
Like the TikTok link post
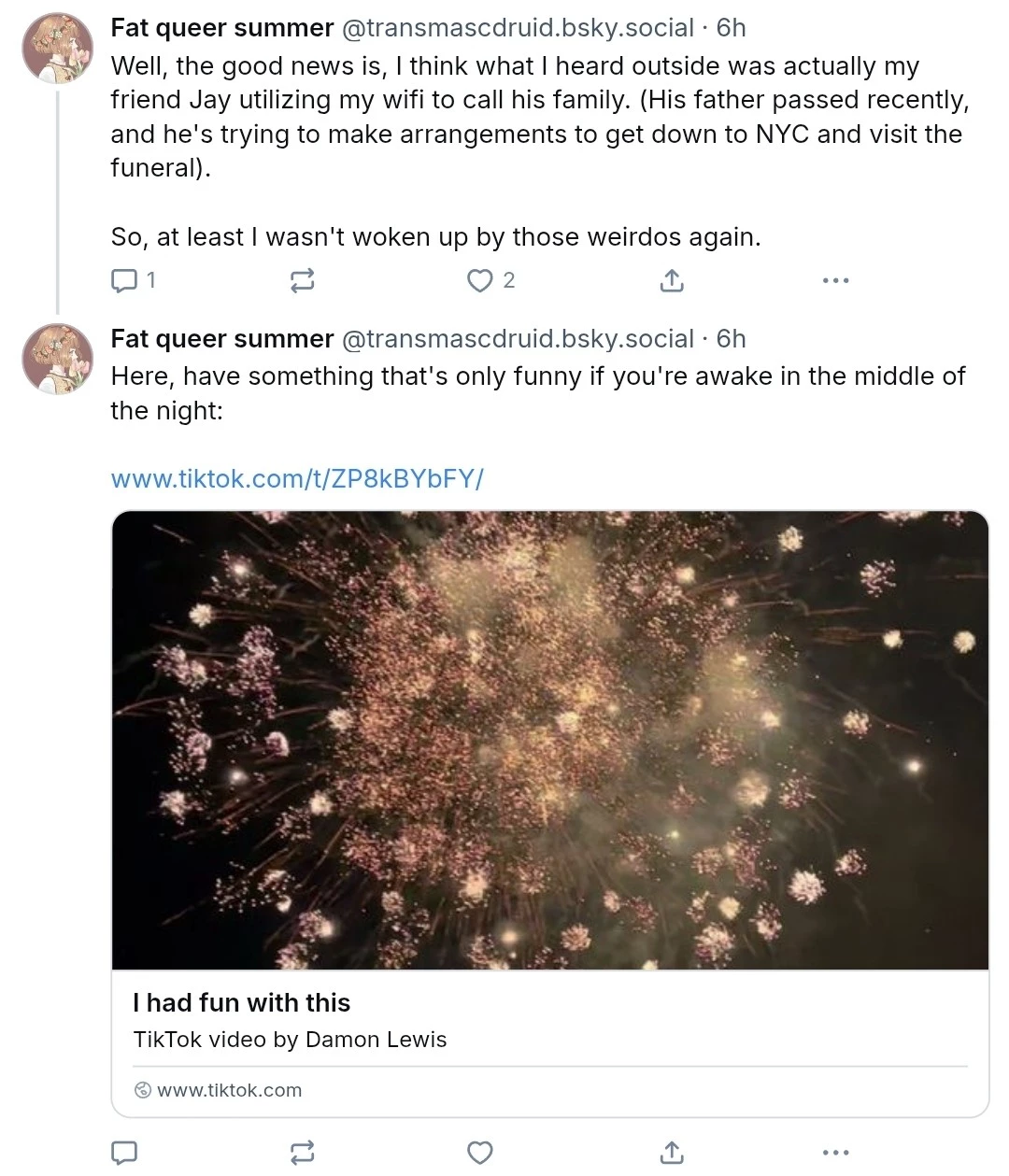click(479, 1153)
